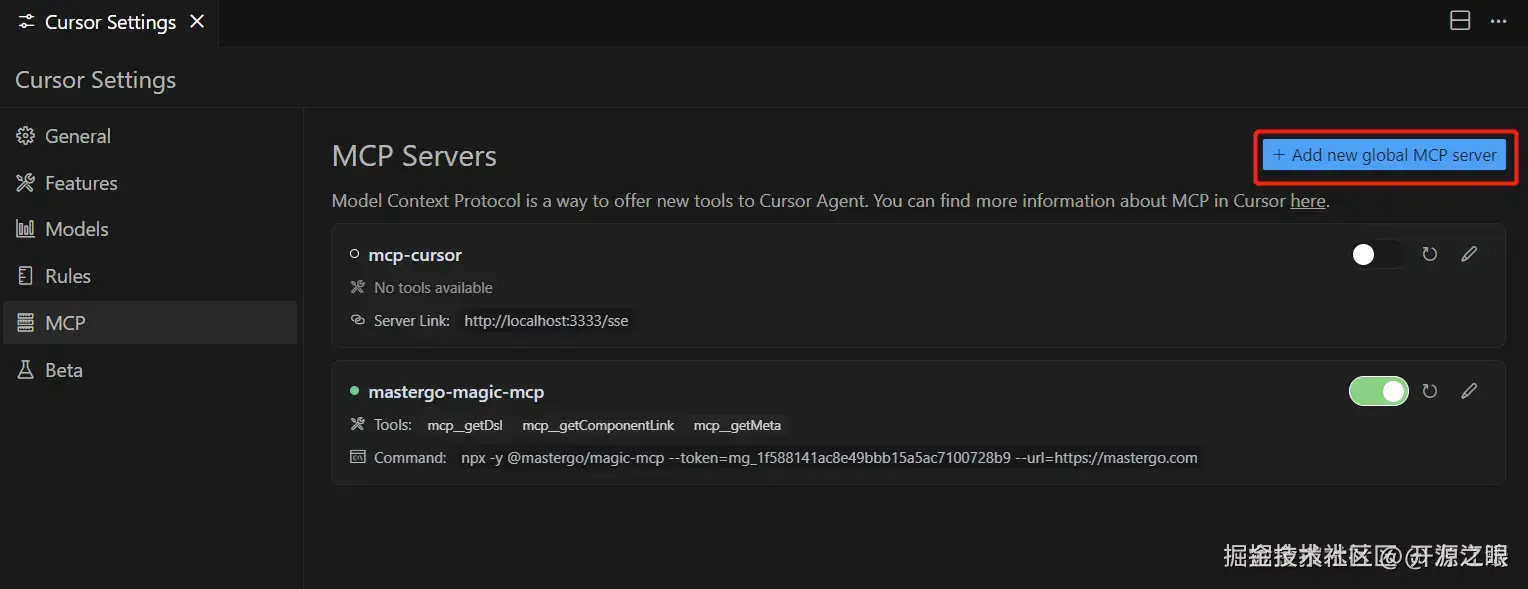This screenshot has height=589, width=1528.
Task: Select the Beta section icon
Action: pos(25,369)
